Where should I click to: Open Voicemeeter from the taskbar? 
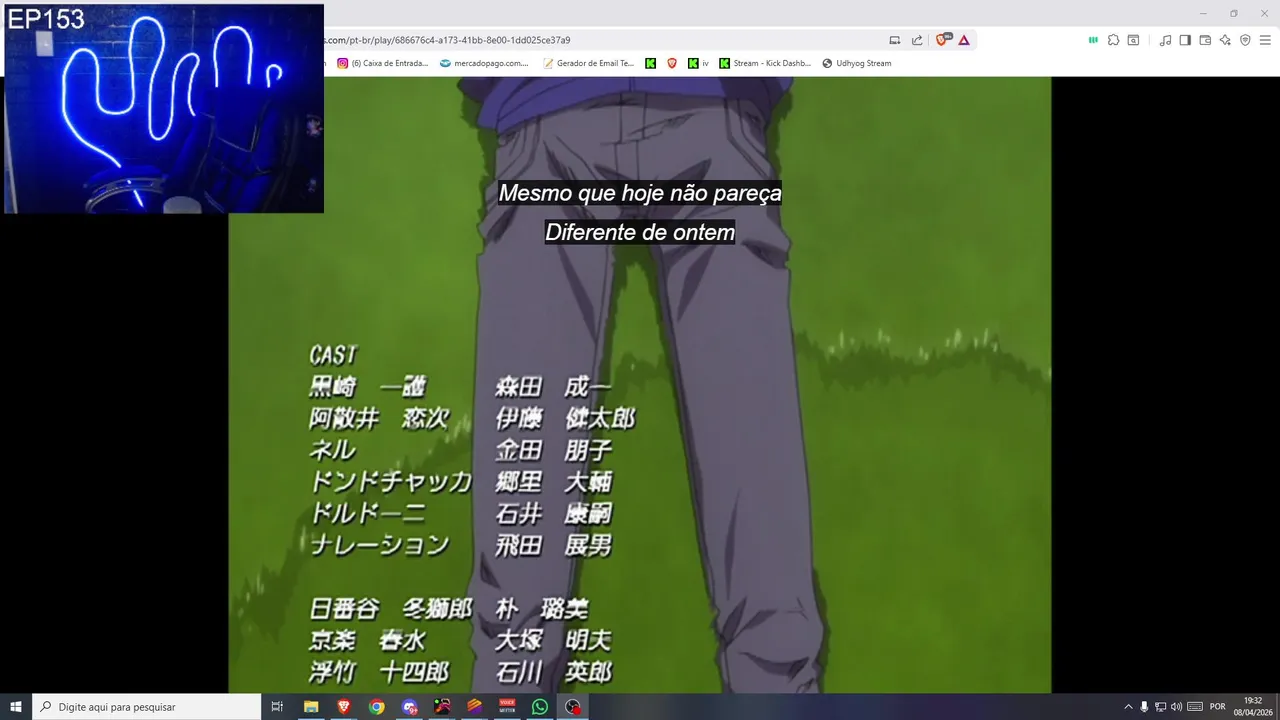pyautogui.click(x=507, y=707)
